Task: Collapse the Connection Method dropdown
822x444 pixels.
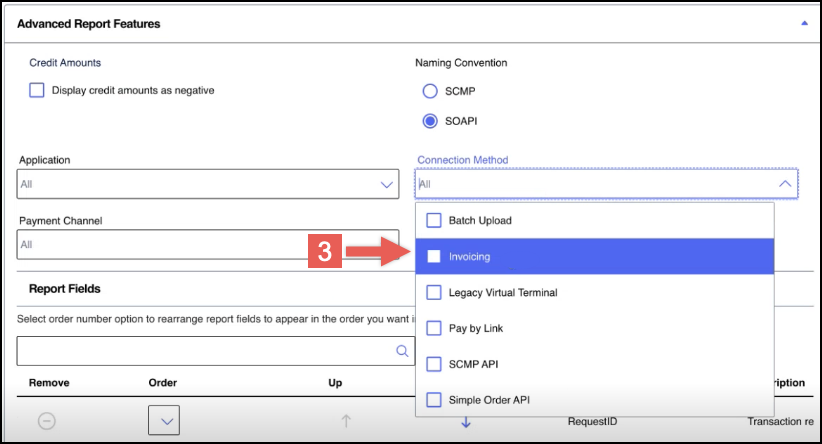Action: point(784,184)
